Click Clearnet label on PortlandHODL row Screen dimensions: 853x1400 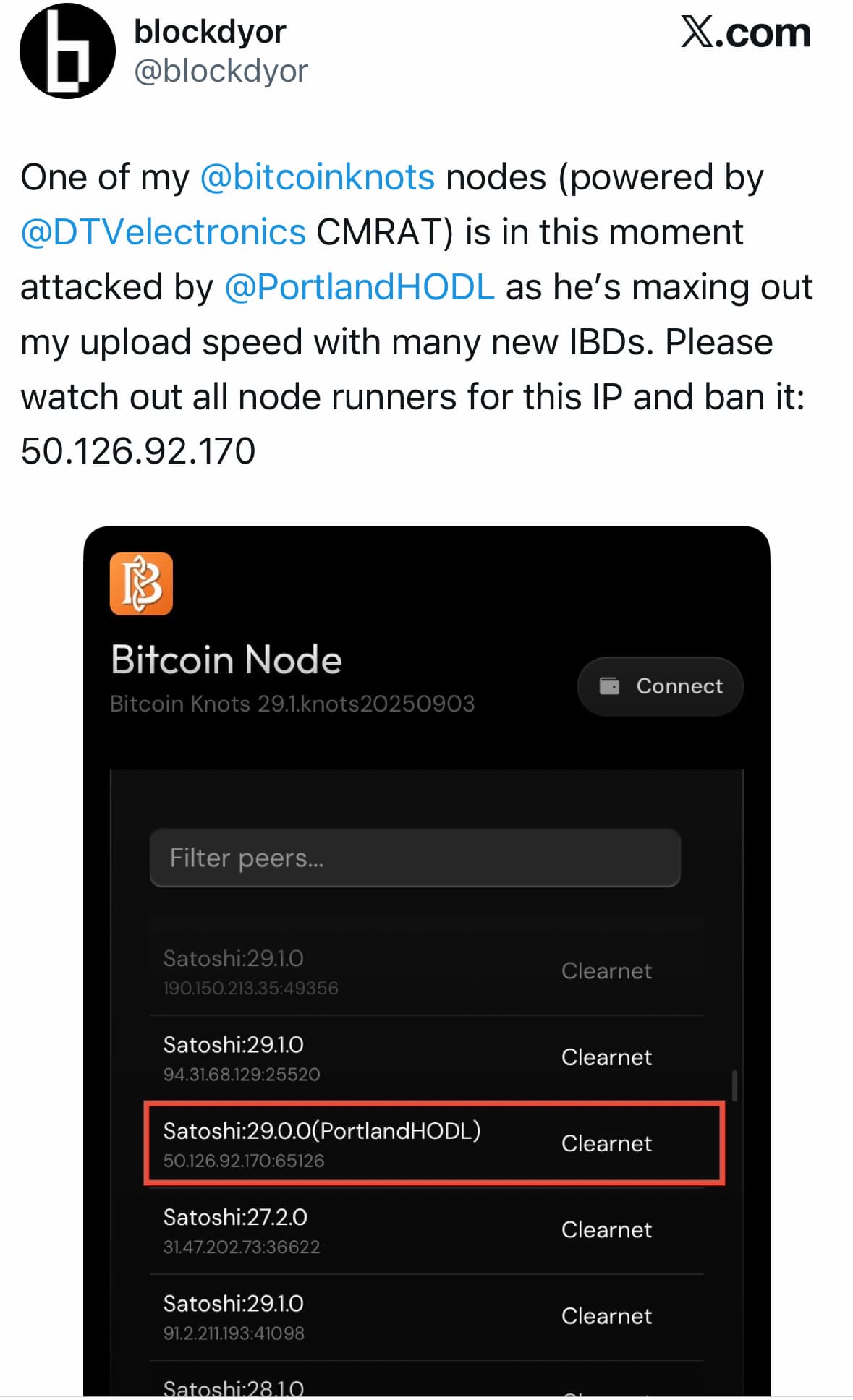pyautogui.click(x=606, y=1143)
